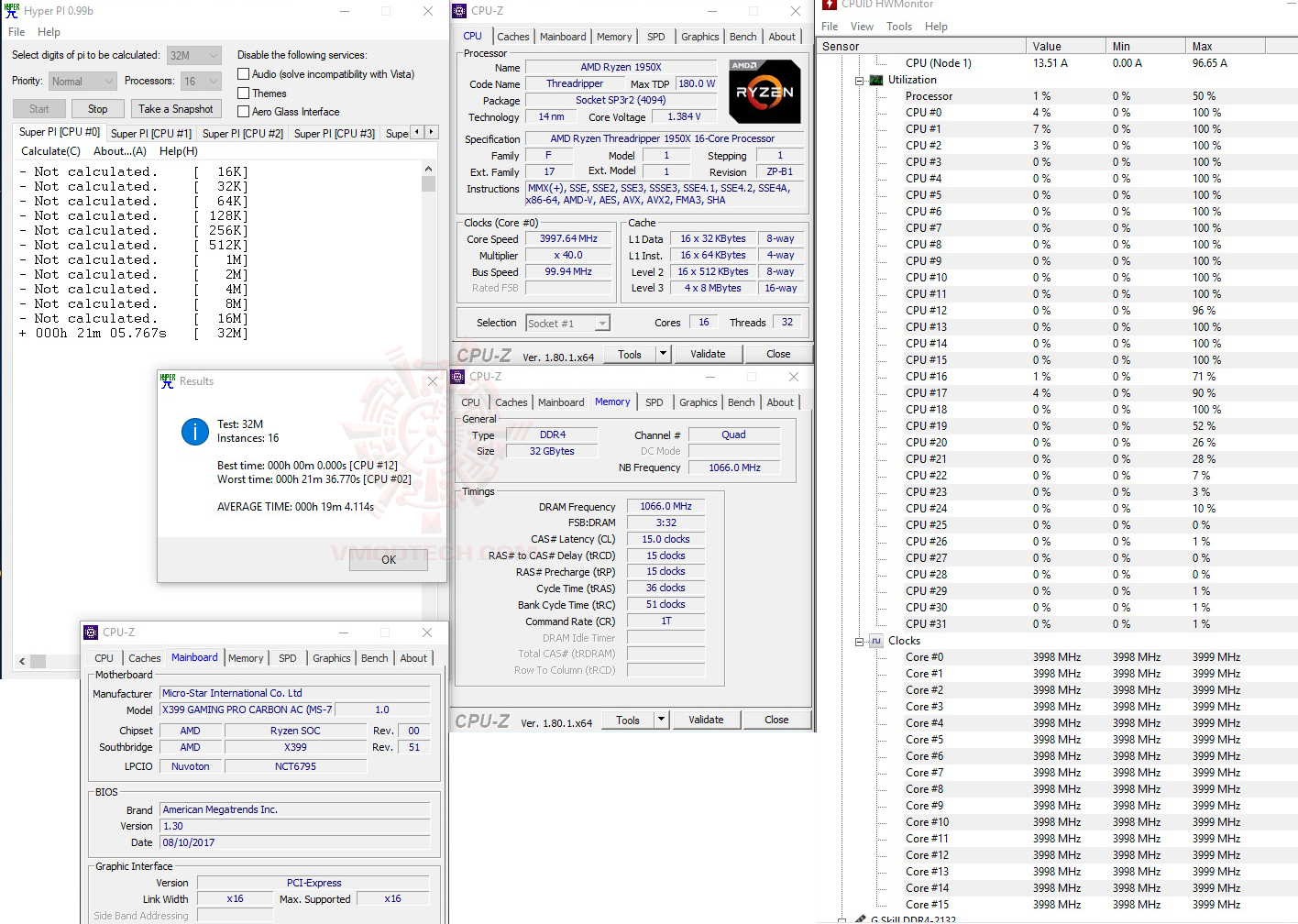Click the Help(H) menu in Super PI

179,151
